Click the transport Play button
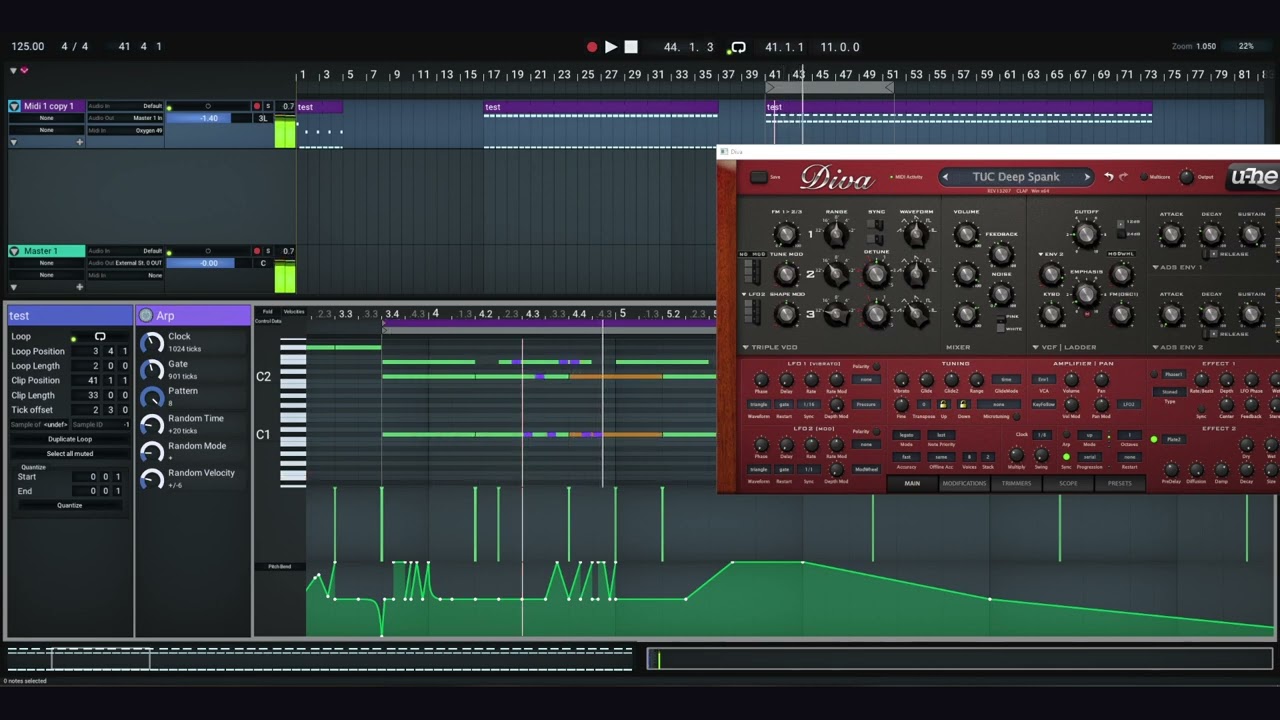 [x=611, y=47]
